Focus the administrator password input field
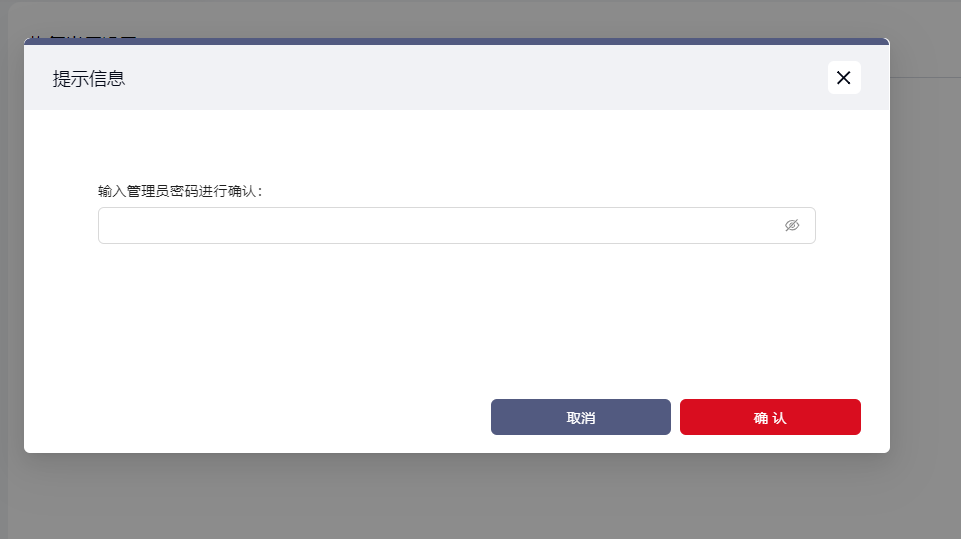 [x=457, y=225]
